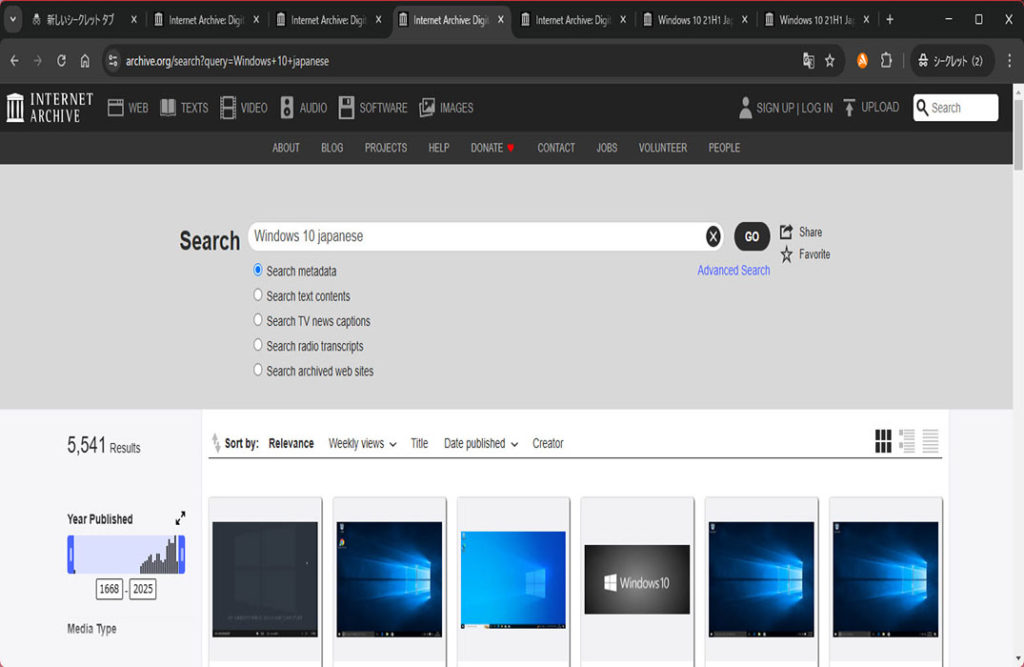The height and width of the screenshot is (667, 1024).
Task: Open the Weekly views sort dropdown
Action: 362,443
